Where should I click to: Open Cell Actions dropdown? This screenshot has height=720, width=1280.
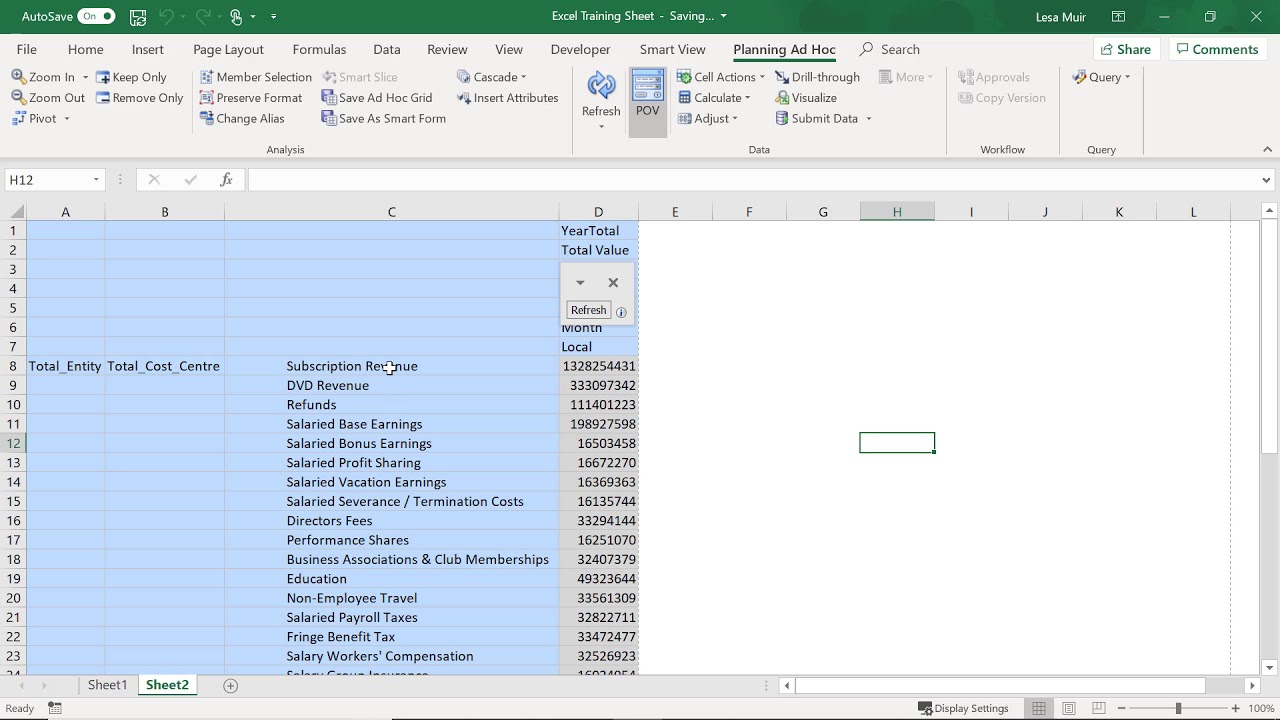(720, 77)
